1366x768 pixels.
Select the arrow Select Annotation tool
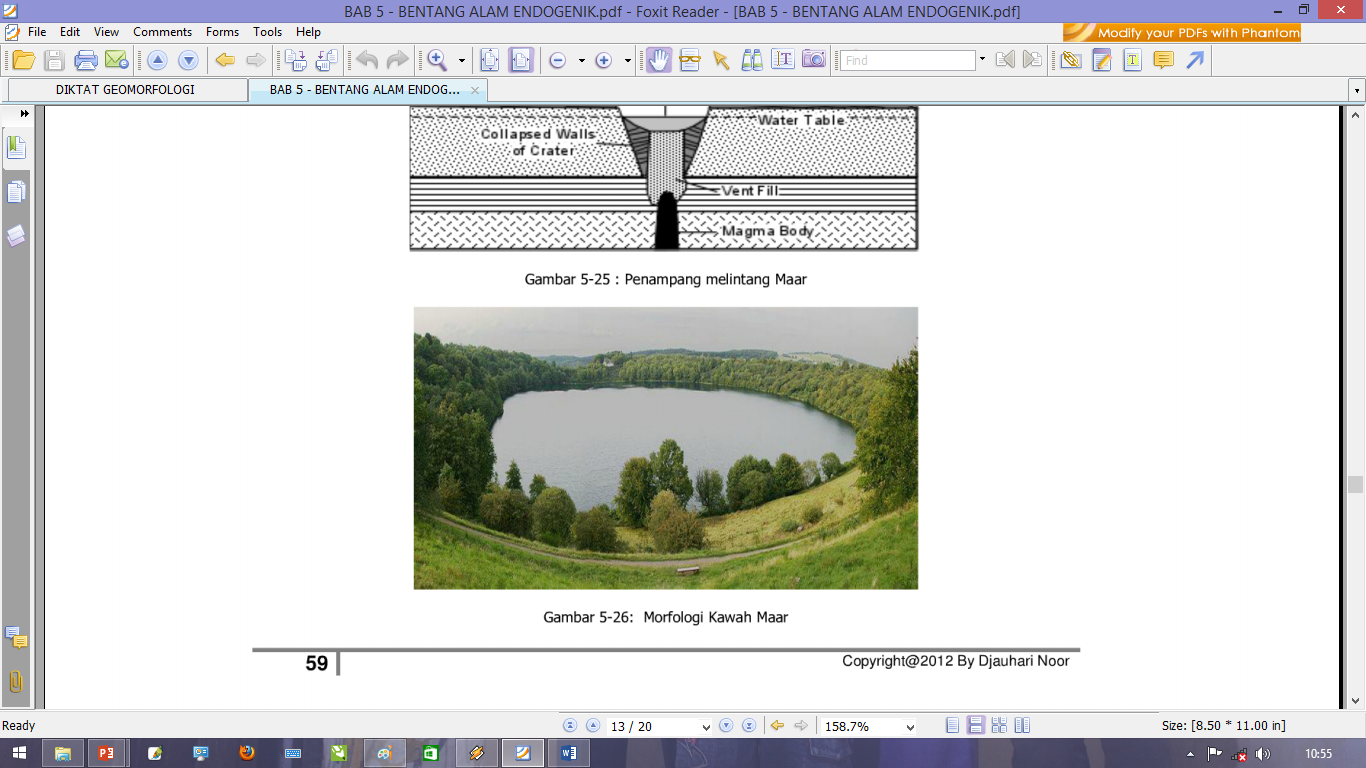[720, 60]
